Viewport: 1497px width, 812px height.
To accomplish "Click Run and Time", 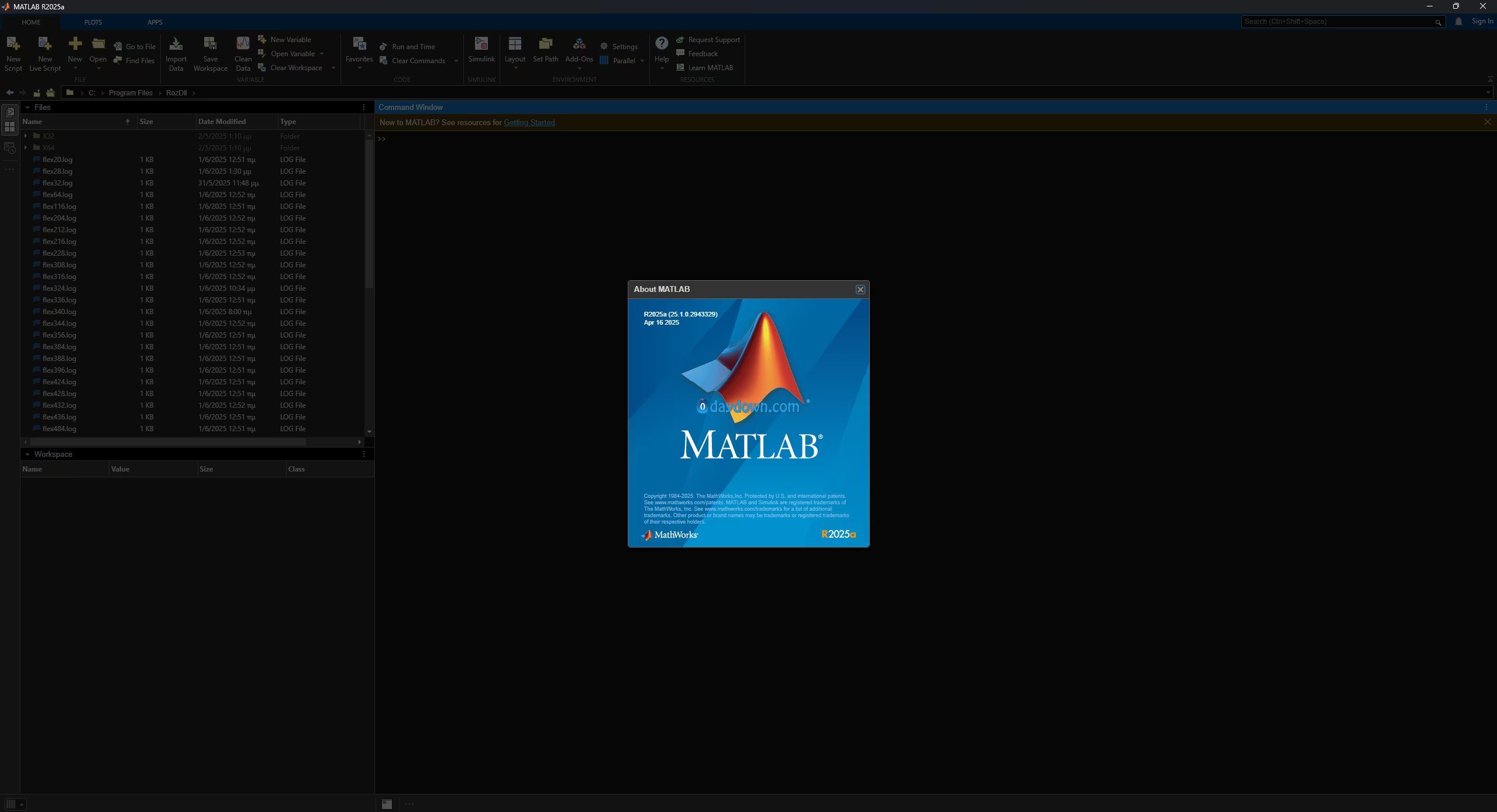I will coord(407,47).
